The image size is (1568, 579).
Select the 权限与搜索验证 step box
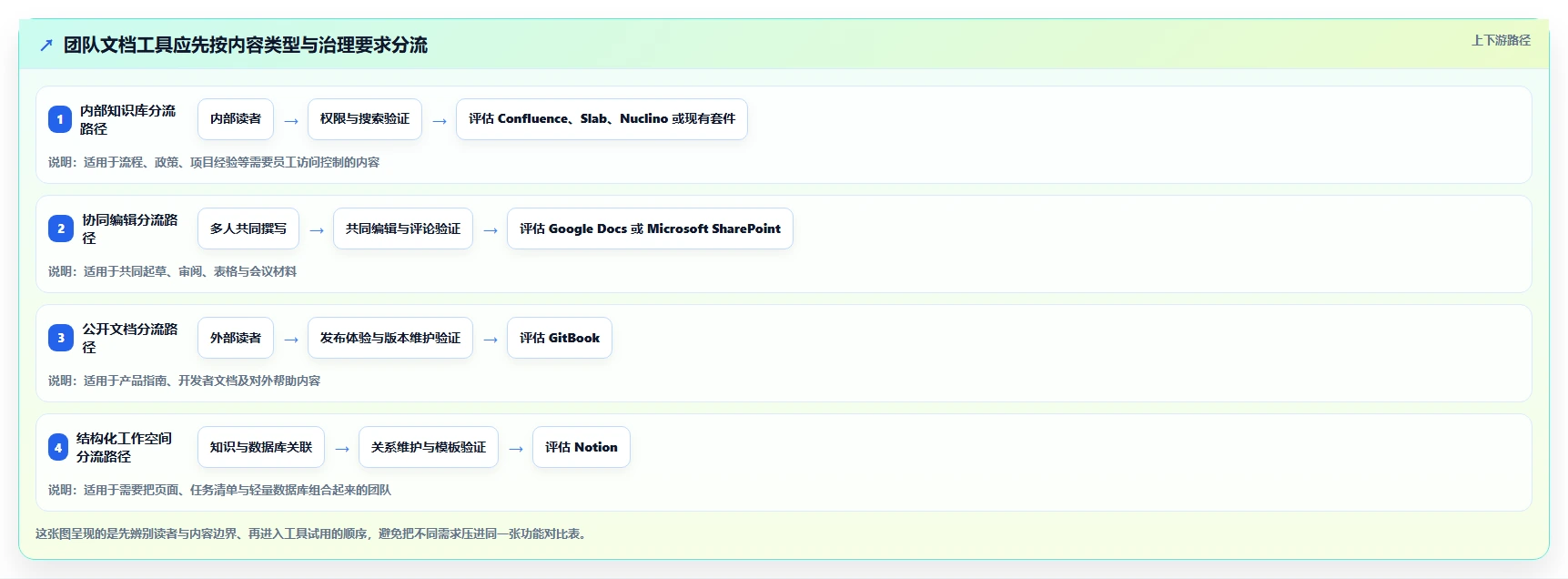tap(365, 119)
